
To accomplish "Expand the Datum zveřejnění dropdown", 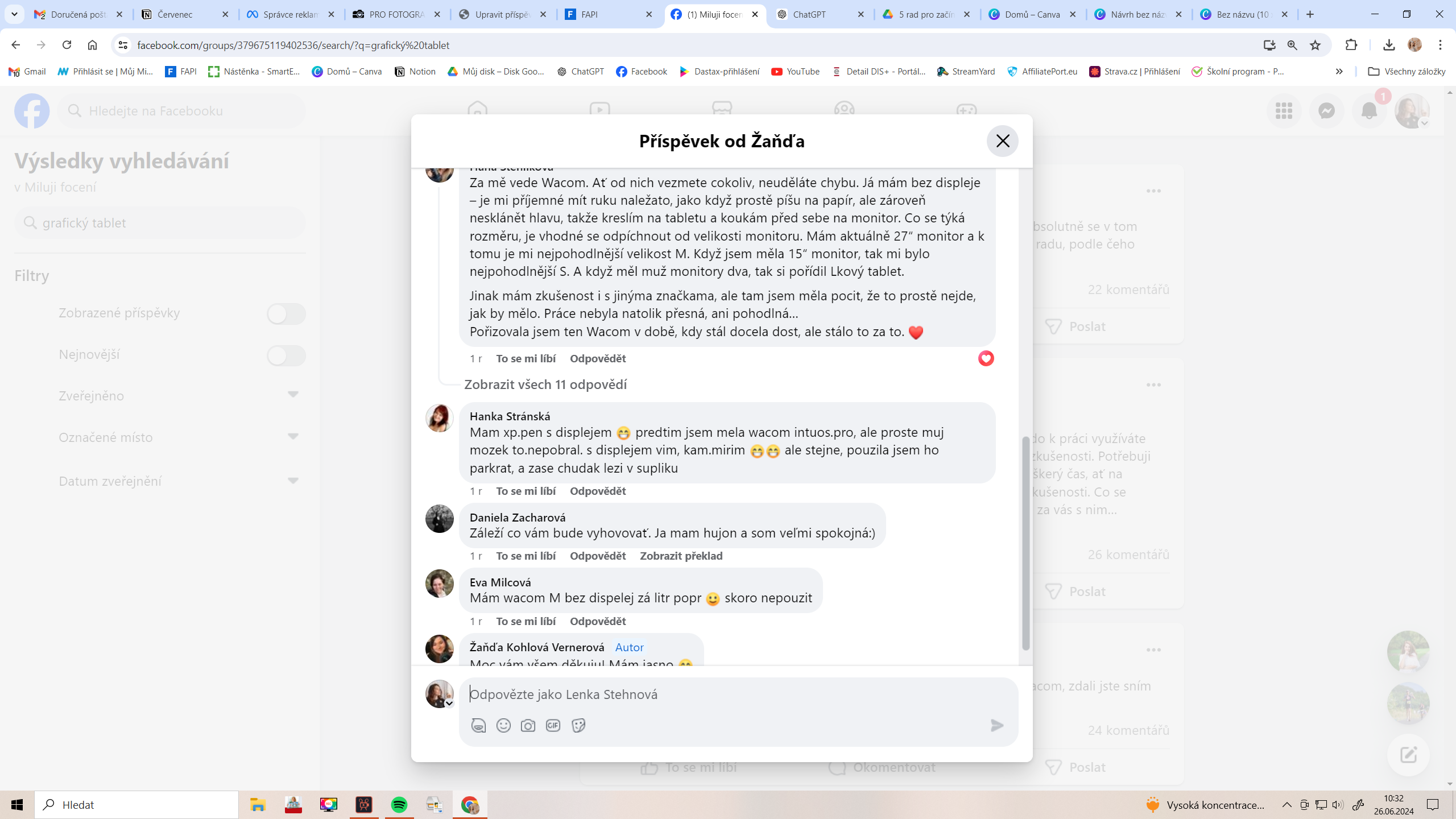I will (293, 481).
